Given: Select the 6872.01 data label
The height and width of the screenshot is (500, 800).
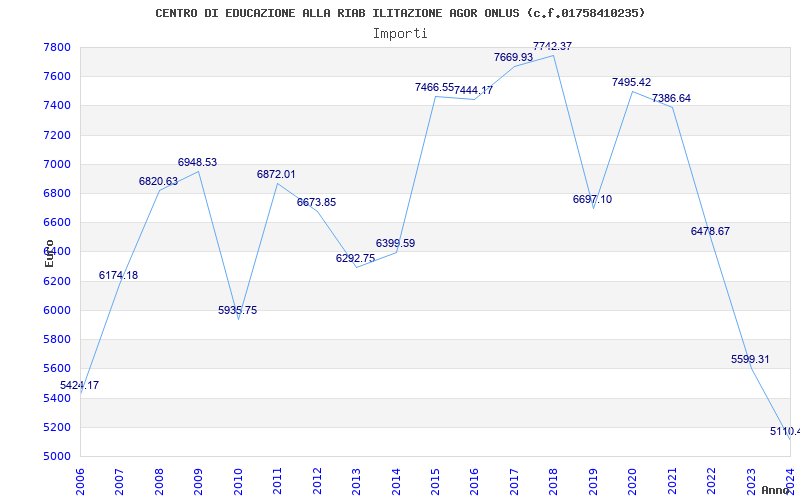Looking at the screenshot, I should [x=276, y=174].
